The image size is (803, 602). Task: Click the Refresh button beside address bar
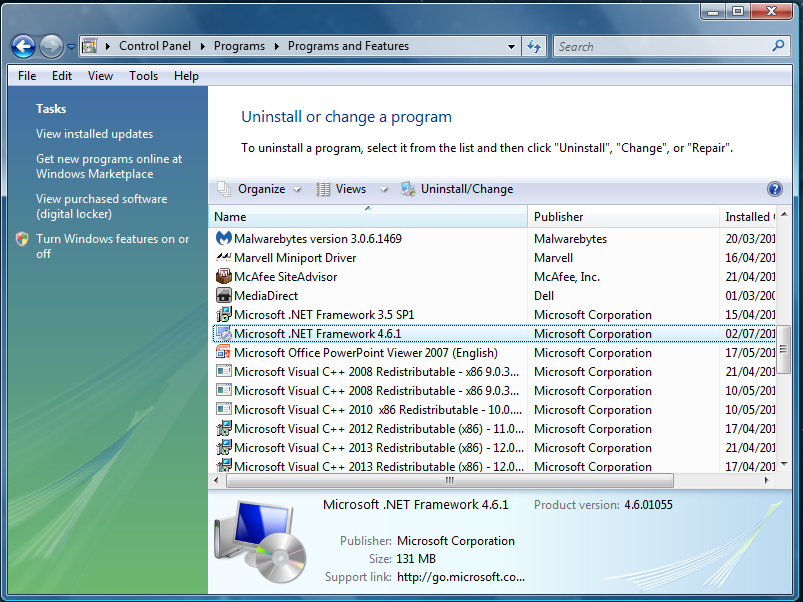(x=534, y=47)
